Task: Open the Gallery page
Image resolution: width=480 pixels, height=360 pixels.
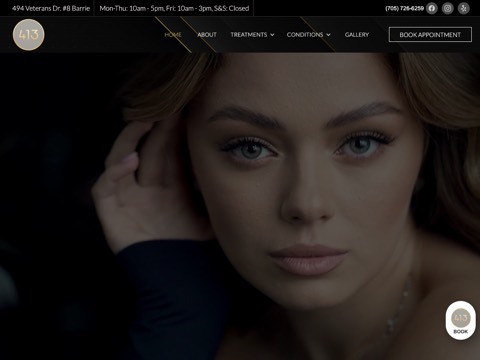Action: point(357,35)
